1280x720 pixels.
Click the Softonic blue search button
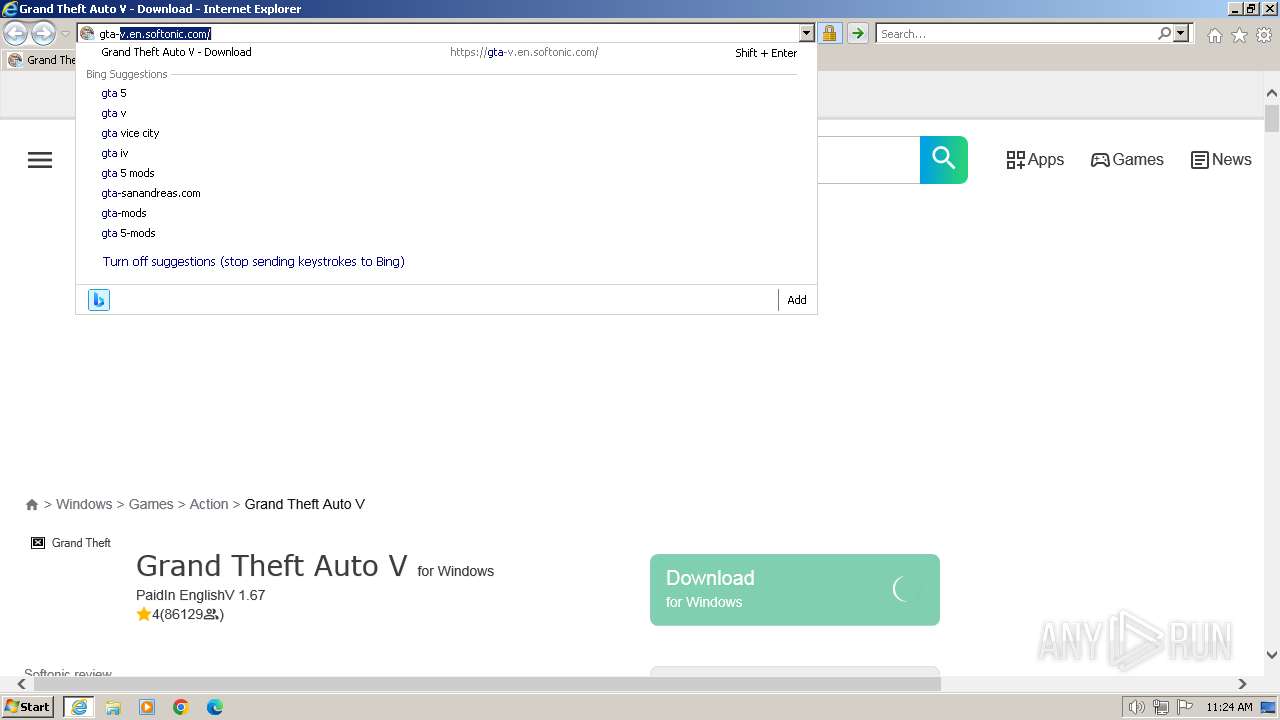click(x=944, y=160)
